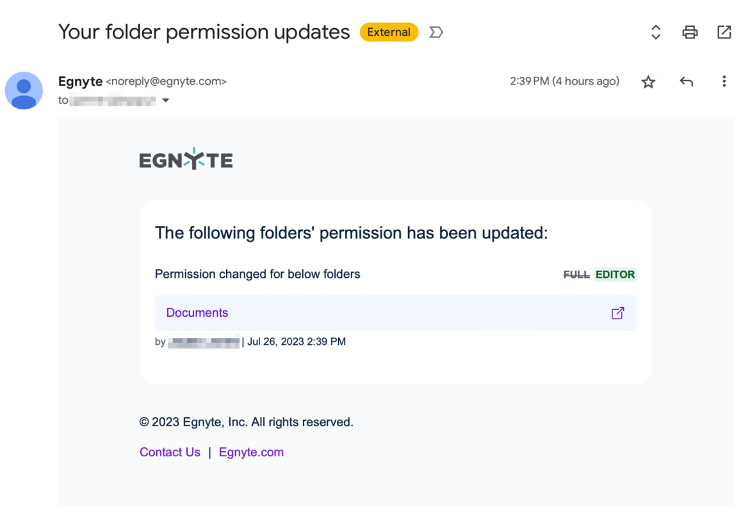Click the EDITOR permission badge
750x512 pixels.
point(615,274)
